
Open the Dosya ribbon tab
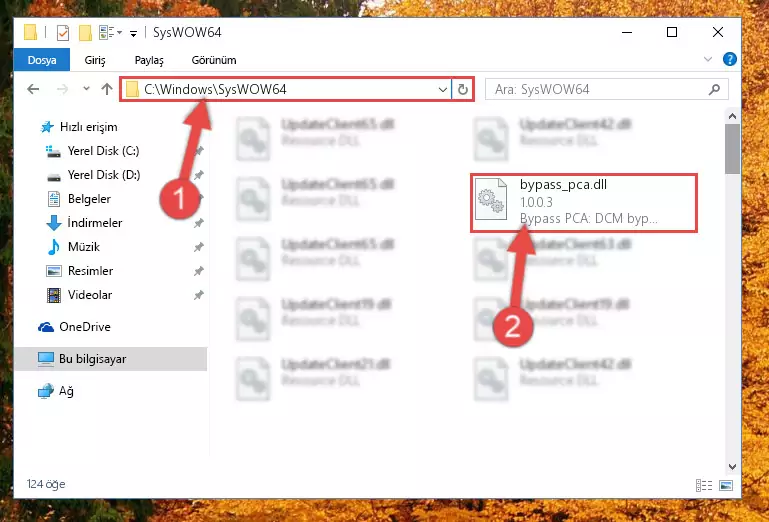click(x=42, y=60)
